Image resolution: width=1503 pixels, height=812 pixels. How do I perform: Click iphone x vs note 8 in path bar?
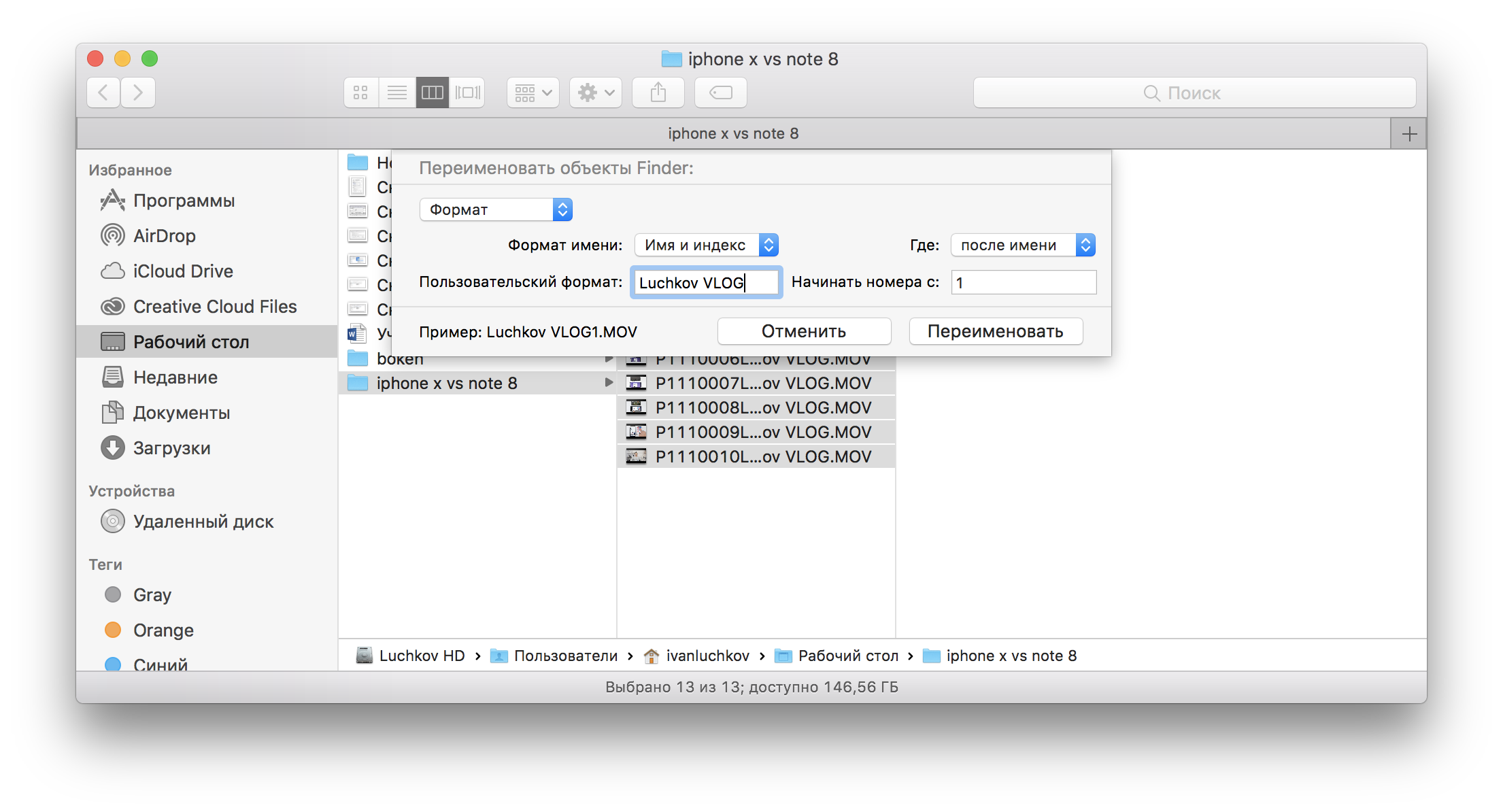[1000, 656]
